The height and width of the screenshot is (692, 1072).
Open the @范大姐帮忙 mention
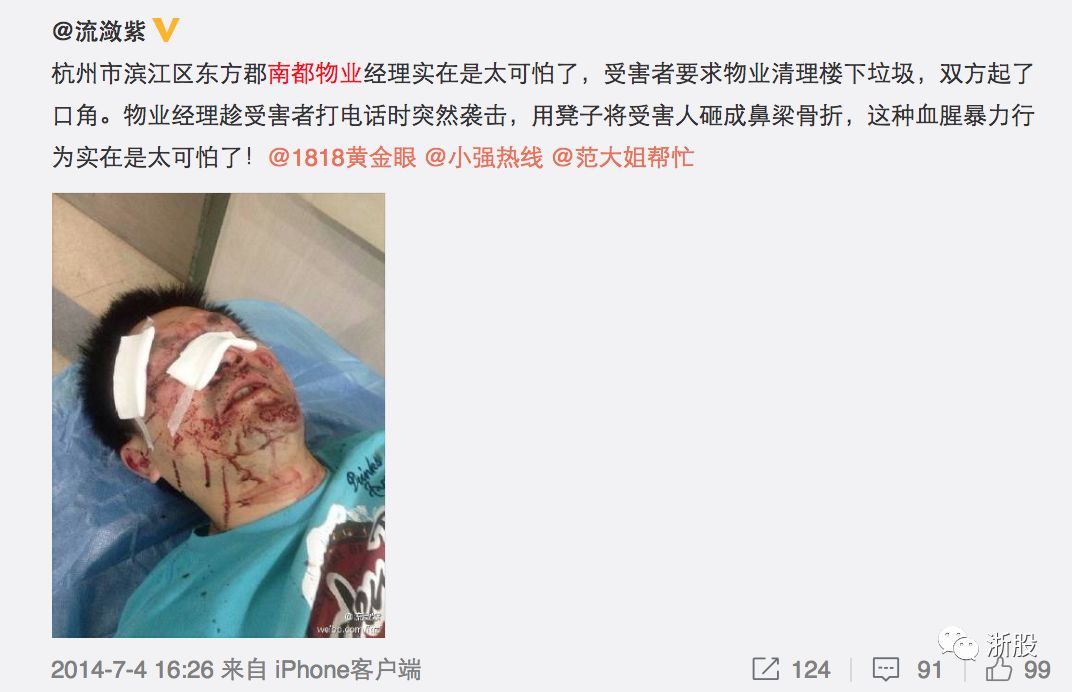(623, 158)
